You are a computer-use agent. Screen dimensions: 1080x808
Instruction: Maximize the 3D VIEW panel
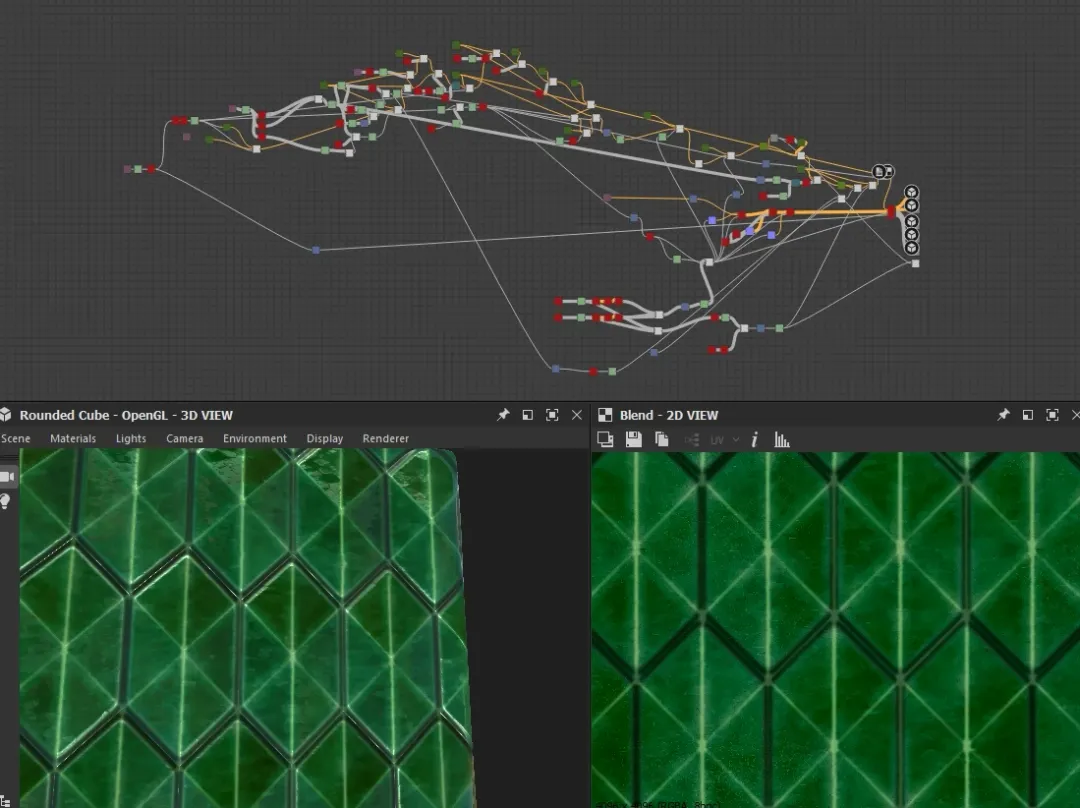coord(552,415)
